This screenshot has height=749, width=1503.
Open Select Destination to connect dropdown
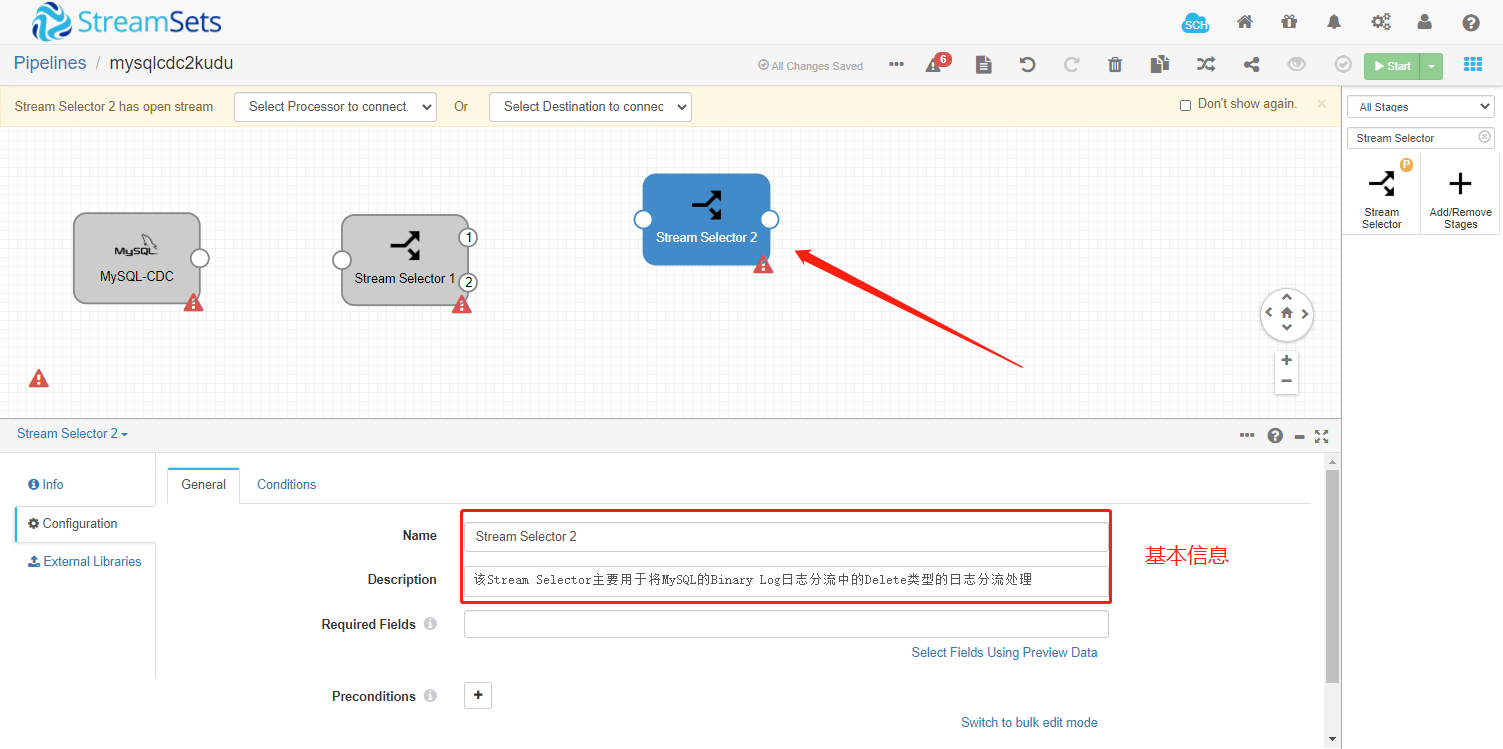pos(590,107)
